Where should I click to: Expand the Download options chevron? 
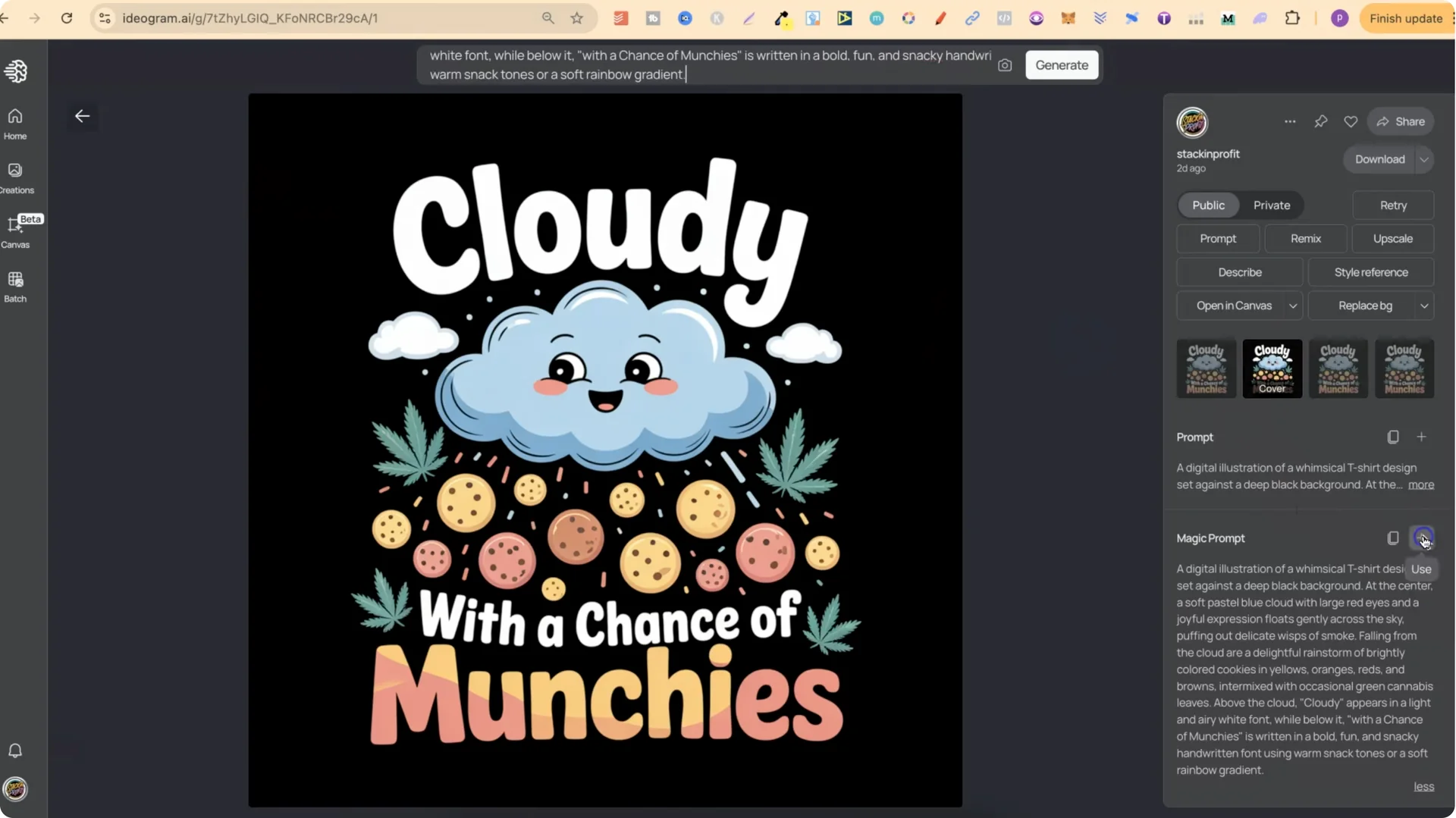tap(1424, 159)
